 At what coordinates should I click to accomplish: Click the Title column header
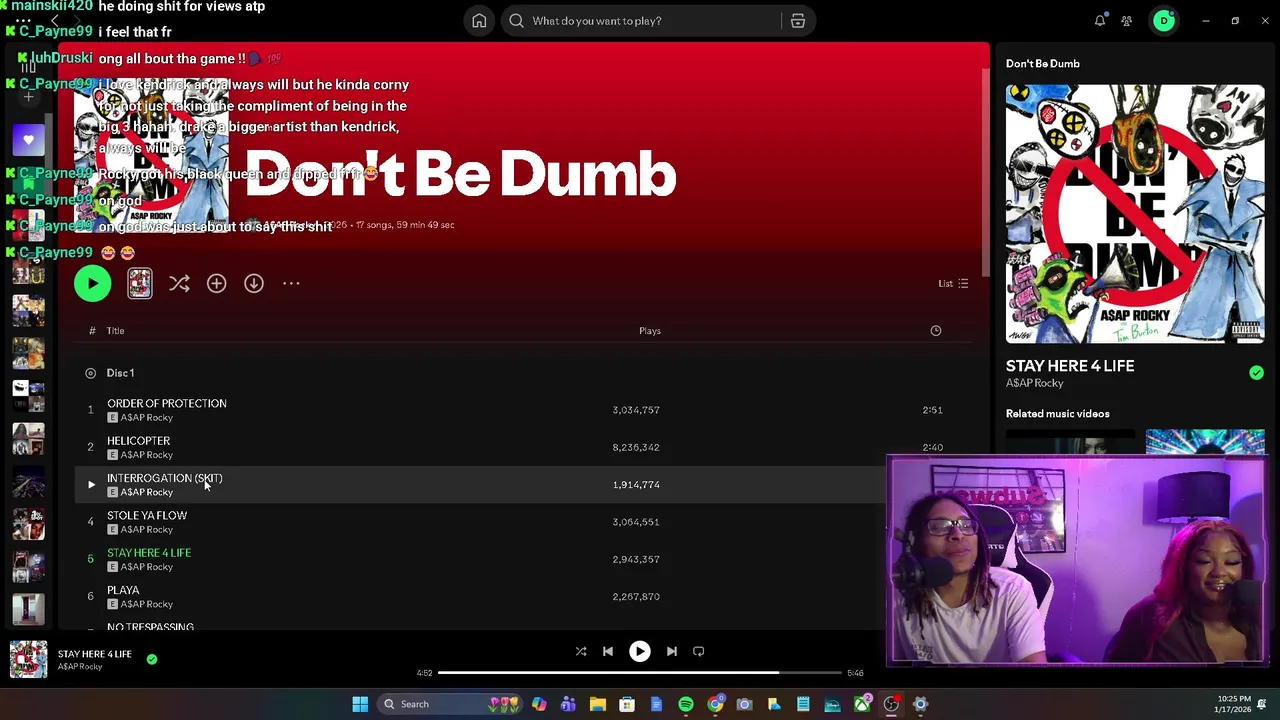tap(115, 331)
